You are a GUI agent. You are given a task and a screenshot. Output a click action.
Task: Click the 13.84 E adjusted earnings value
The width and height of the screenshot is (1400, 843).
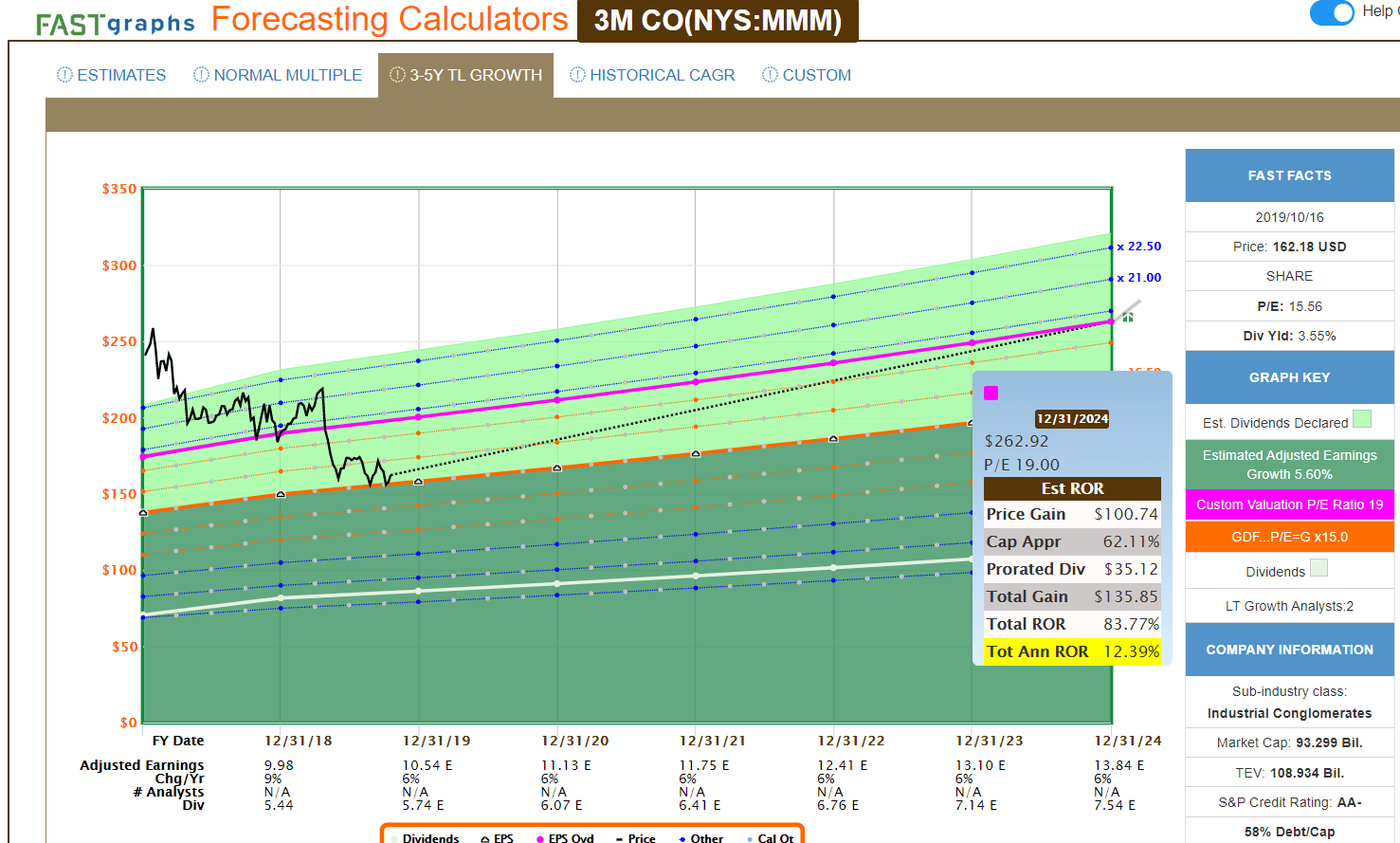(1119, 765)
